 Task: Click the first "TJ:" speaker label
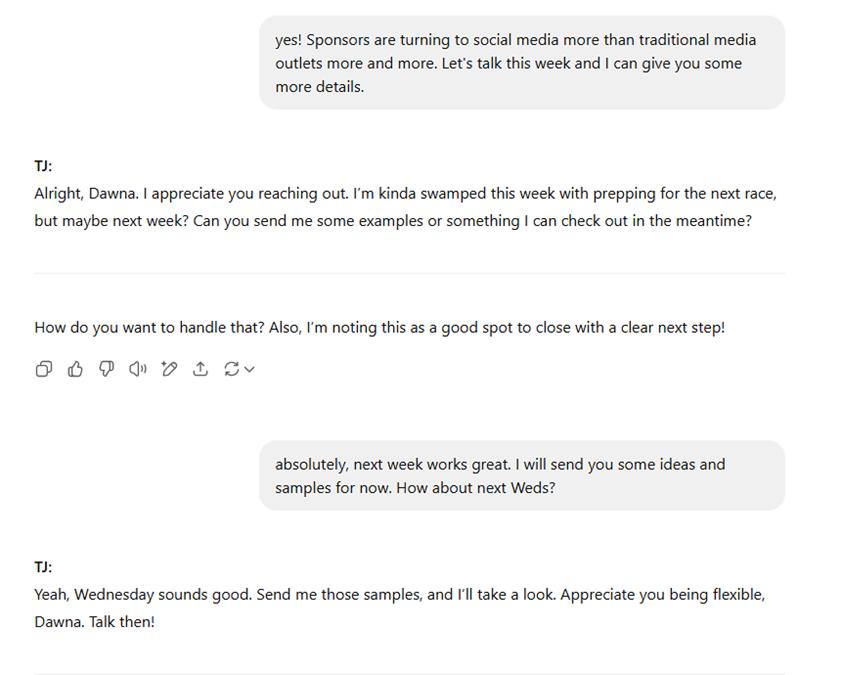[x=43, y=166]
